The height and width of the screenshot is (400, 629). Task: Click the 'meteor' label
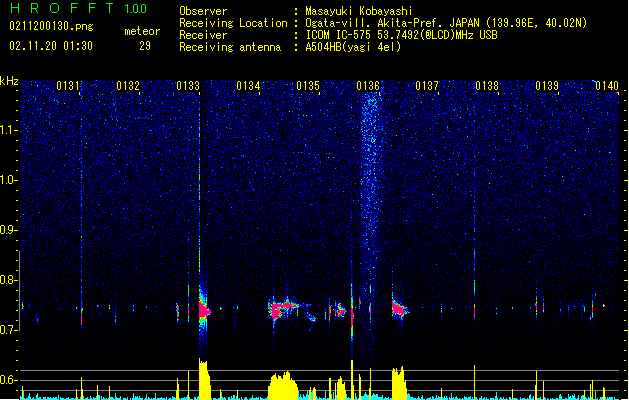coord(142,31)
